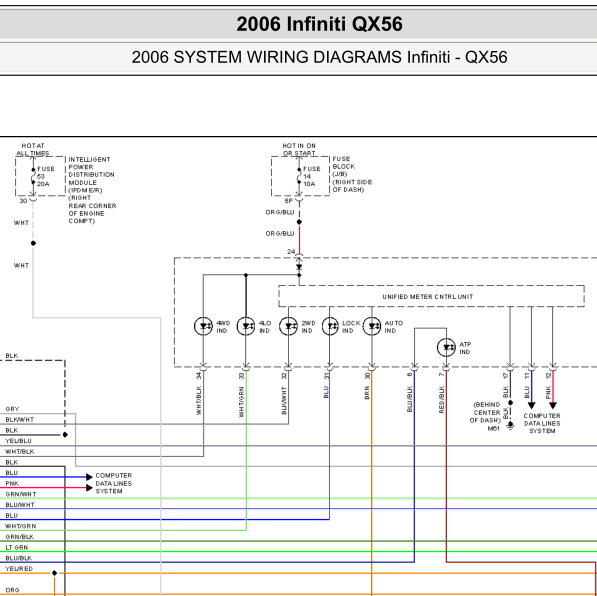Click the YEL/RED wire label
The image size is (597, 596).
[19, 569]
